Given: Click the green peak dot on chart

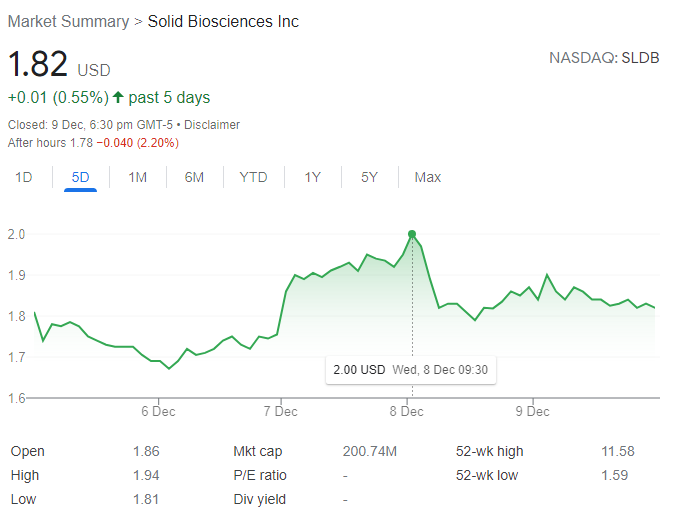Looking at the screenshot, I should coord(412,234).
